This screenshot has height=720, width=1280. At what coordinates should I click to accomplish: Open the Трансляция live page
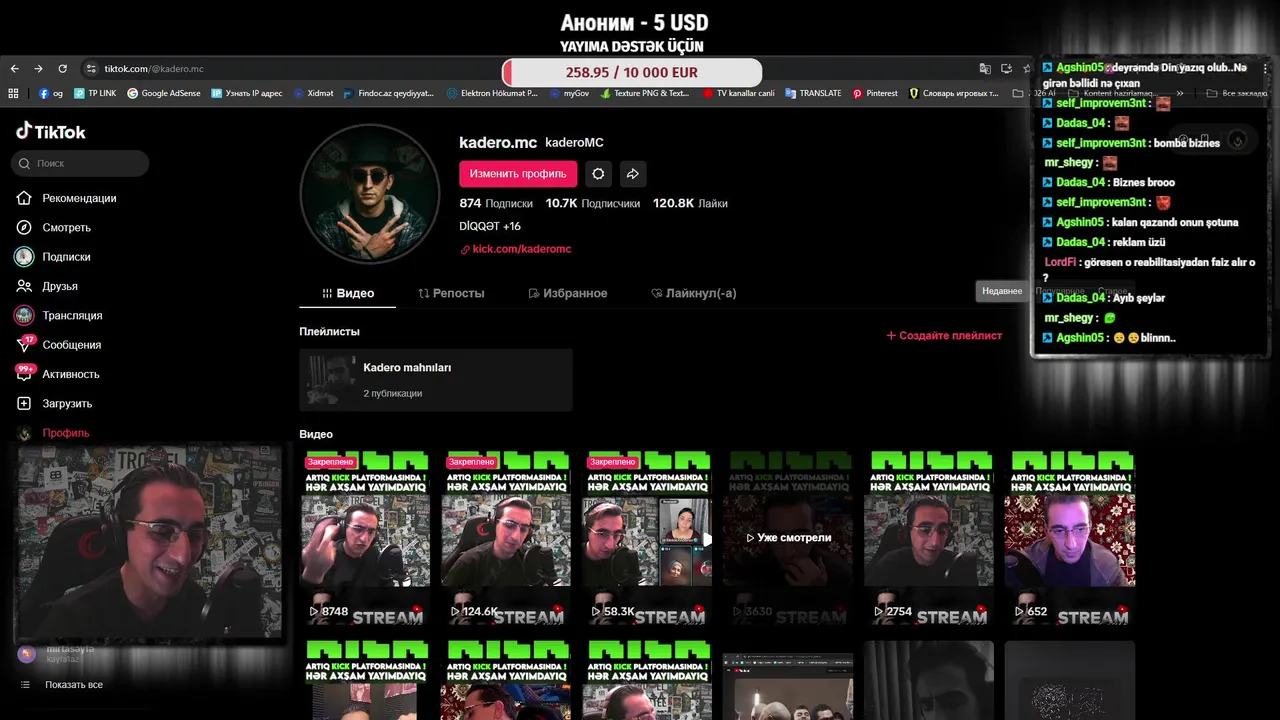tap(59, 315)
